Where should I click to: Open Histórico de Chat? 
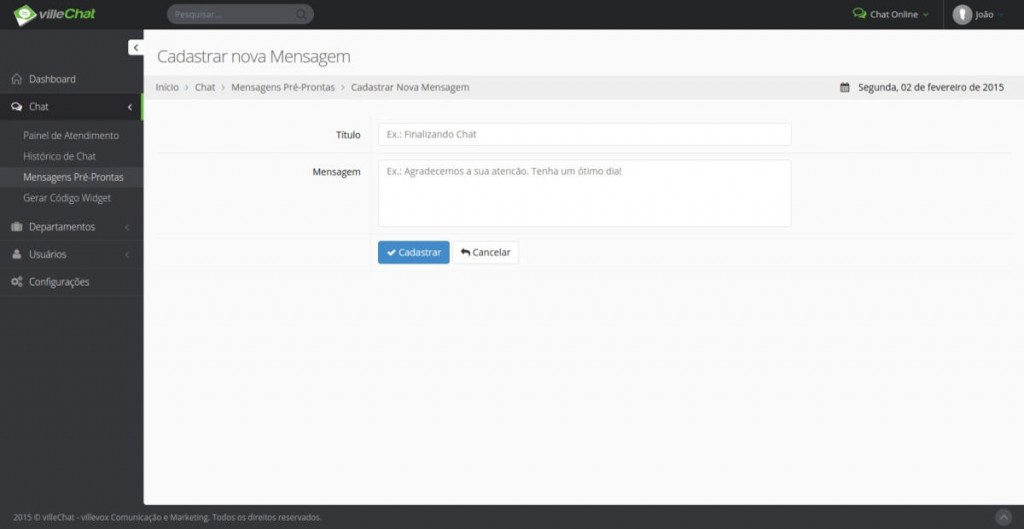pyautogui.click(x=59, y=157)
